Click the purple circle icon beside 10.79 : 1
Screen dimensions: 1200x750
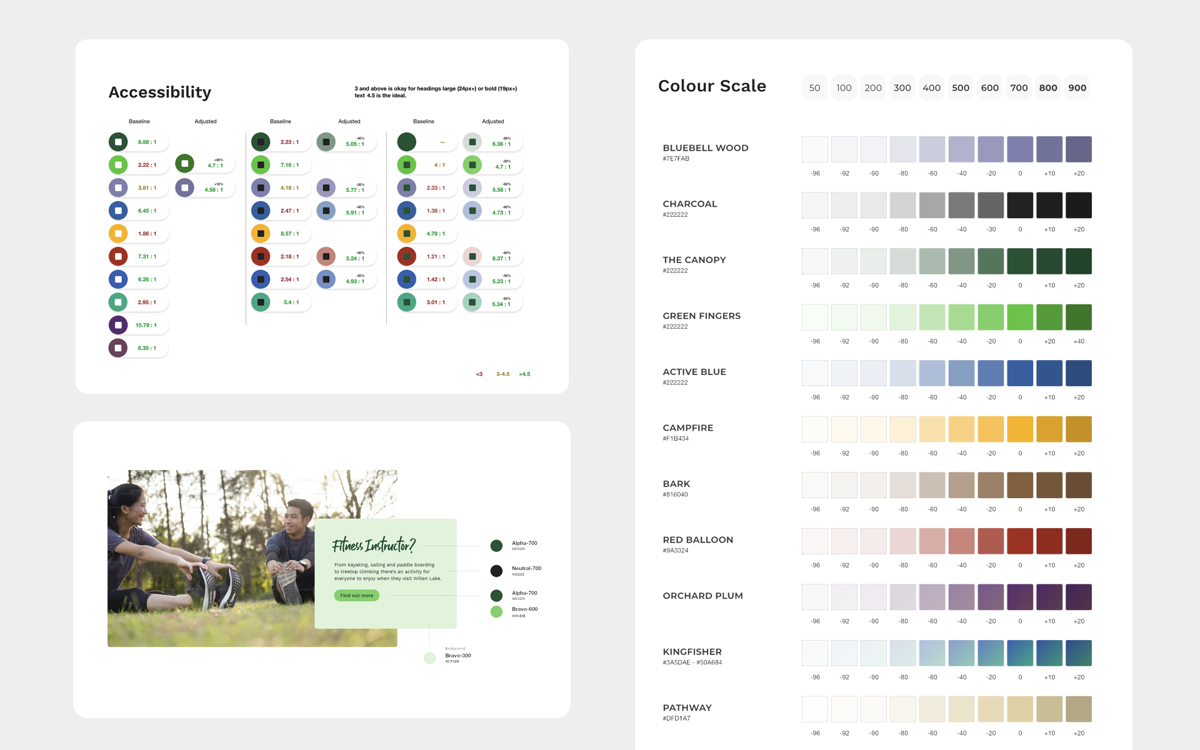tap(118, 325)
